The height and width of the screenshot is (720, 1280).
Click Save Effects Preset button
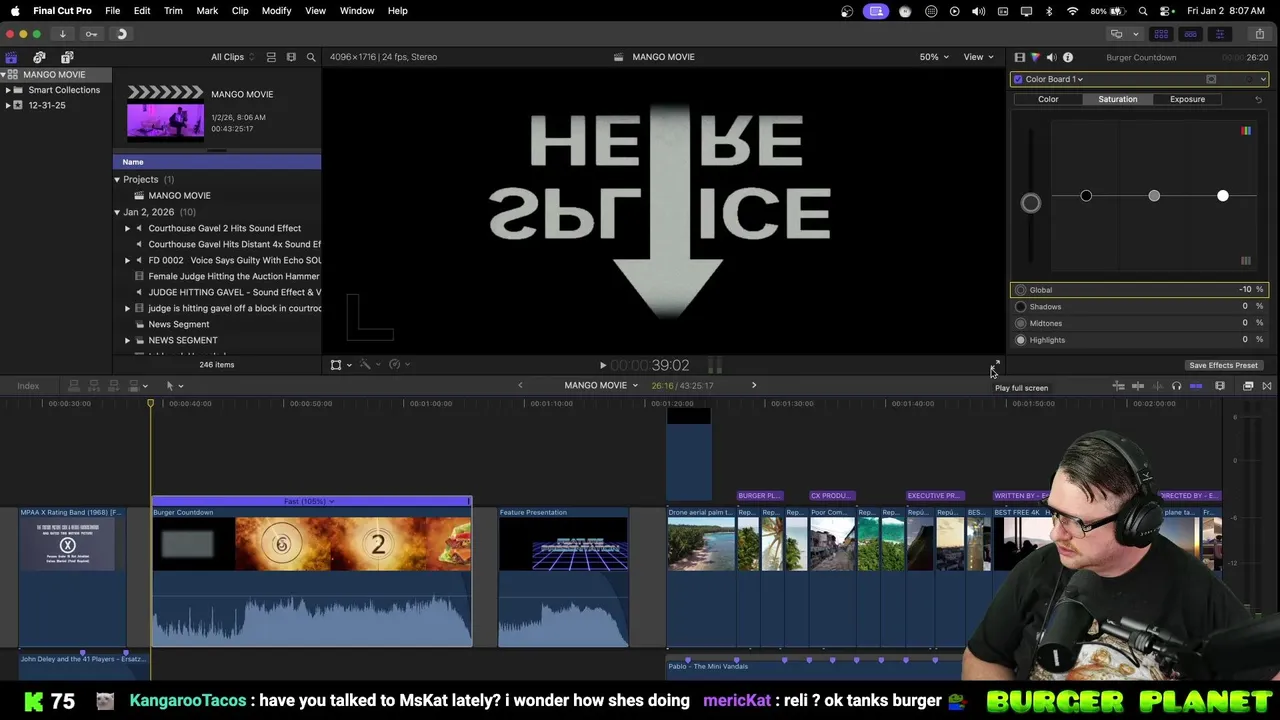tap(1223, 365)
